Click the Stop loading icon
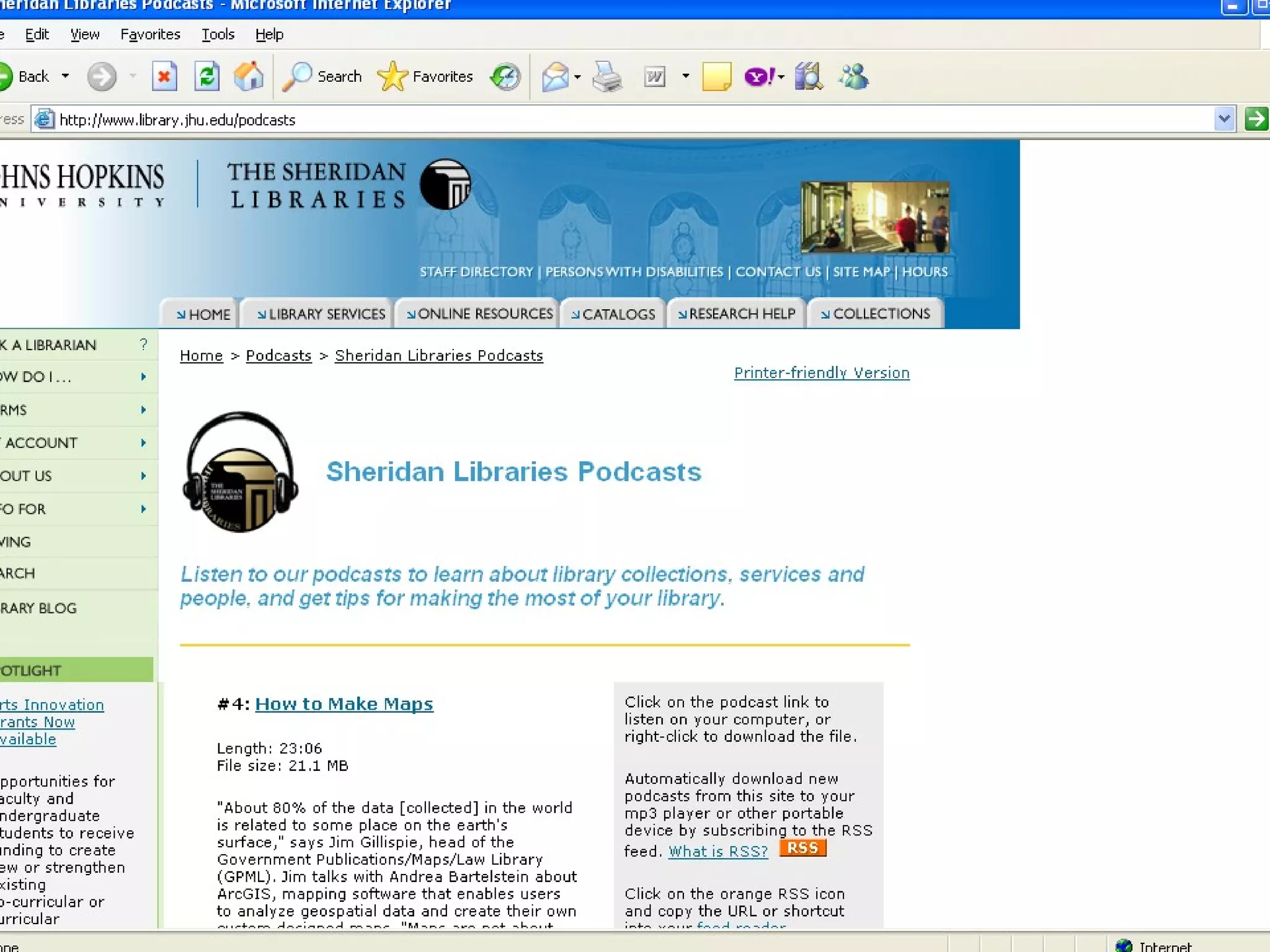 [x=164, y=77]
